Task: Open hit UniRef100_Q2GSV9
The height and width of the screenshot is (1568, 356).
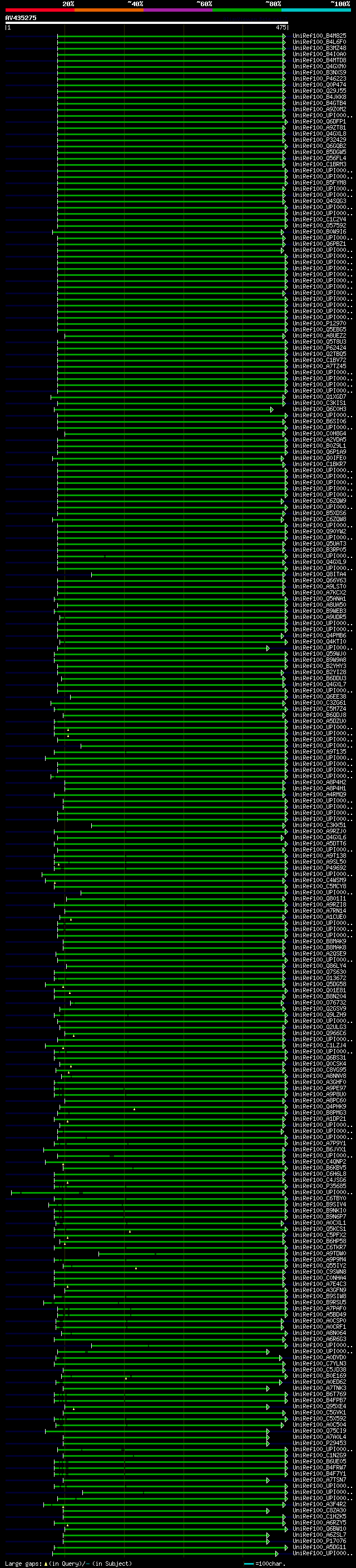Action: click(x=319, y=1008)
